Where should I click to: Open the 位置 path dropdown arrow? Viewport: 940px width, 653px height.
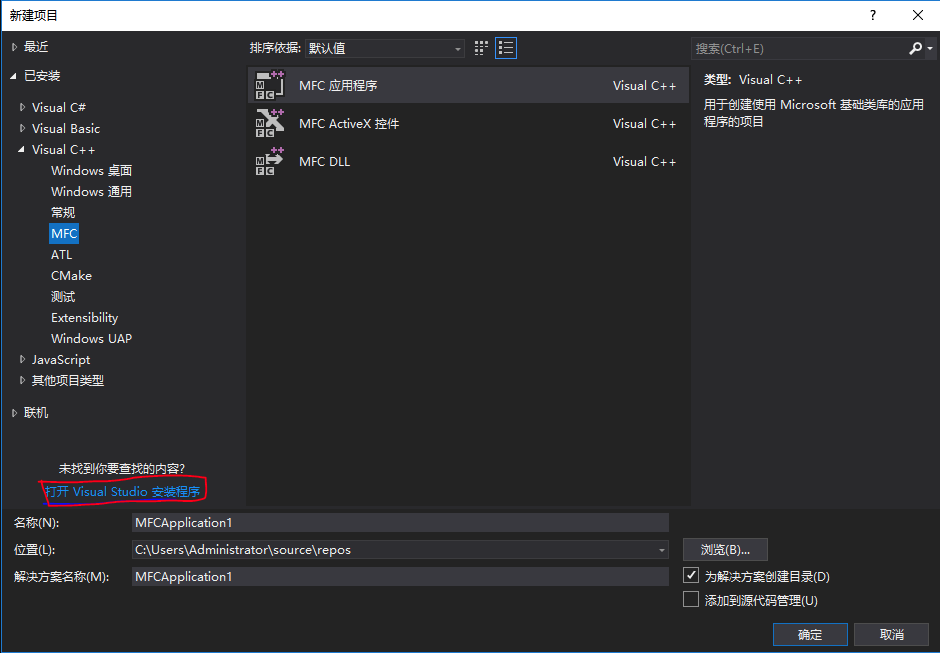click(x=661, y=550)
